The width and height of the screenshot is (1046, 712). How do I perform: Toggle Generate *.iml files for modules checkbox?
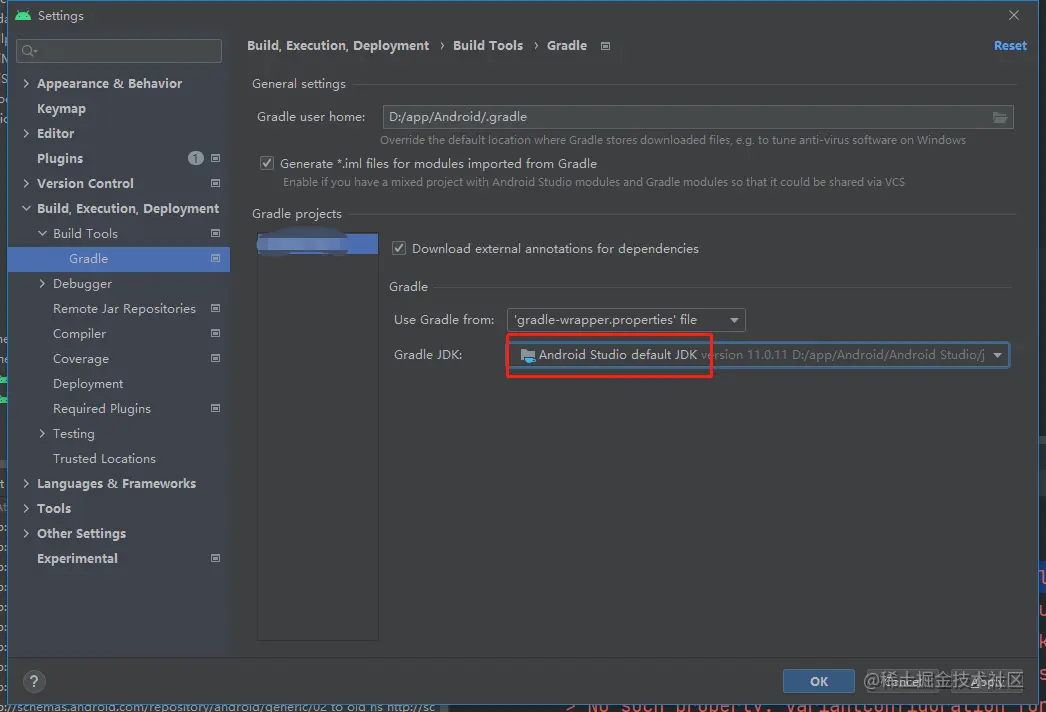[x=267, y=163]
